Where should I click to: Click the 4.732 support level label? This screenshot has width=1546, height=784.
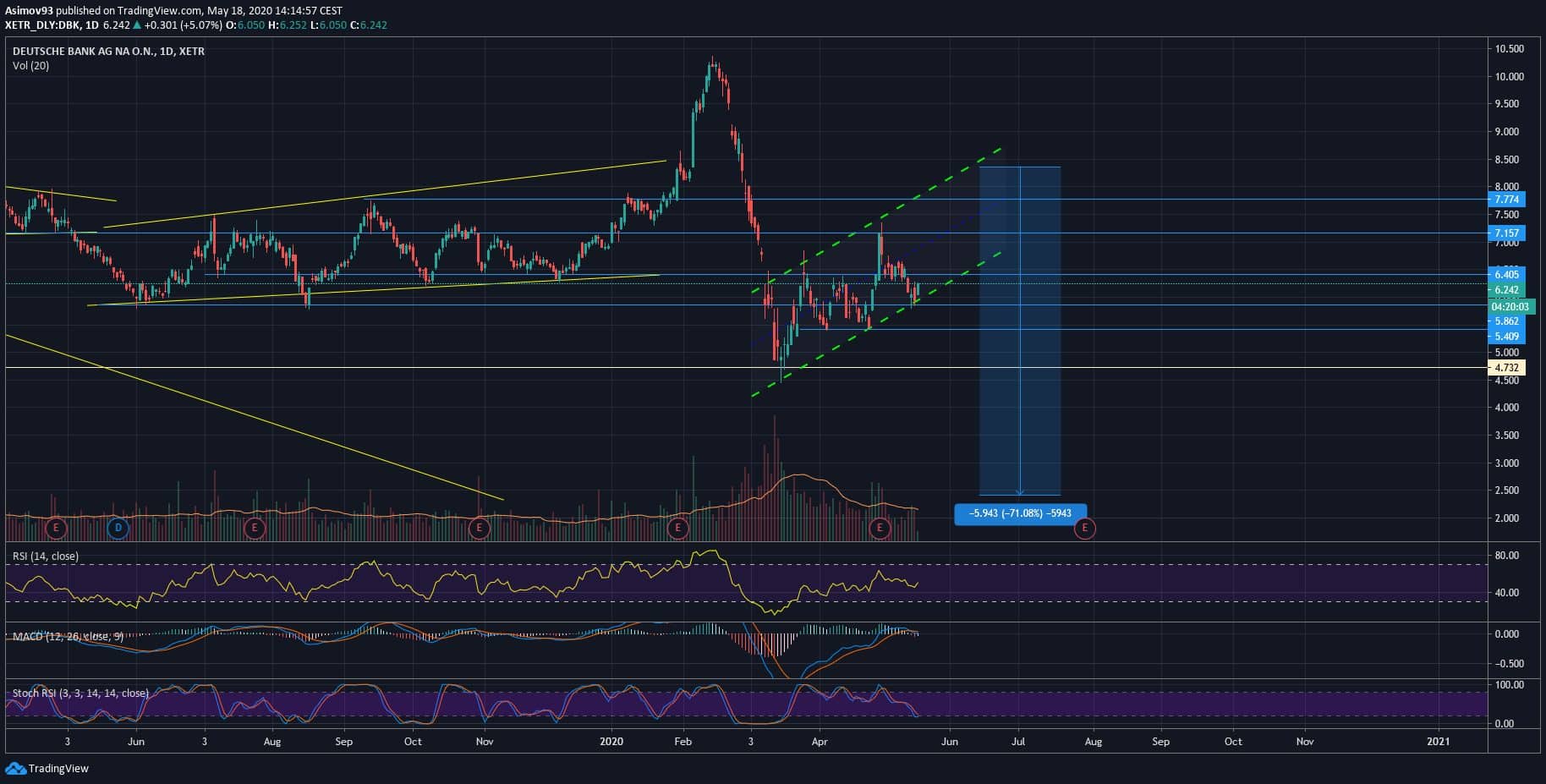[x=1506, y=368]
